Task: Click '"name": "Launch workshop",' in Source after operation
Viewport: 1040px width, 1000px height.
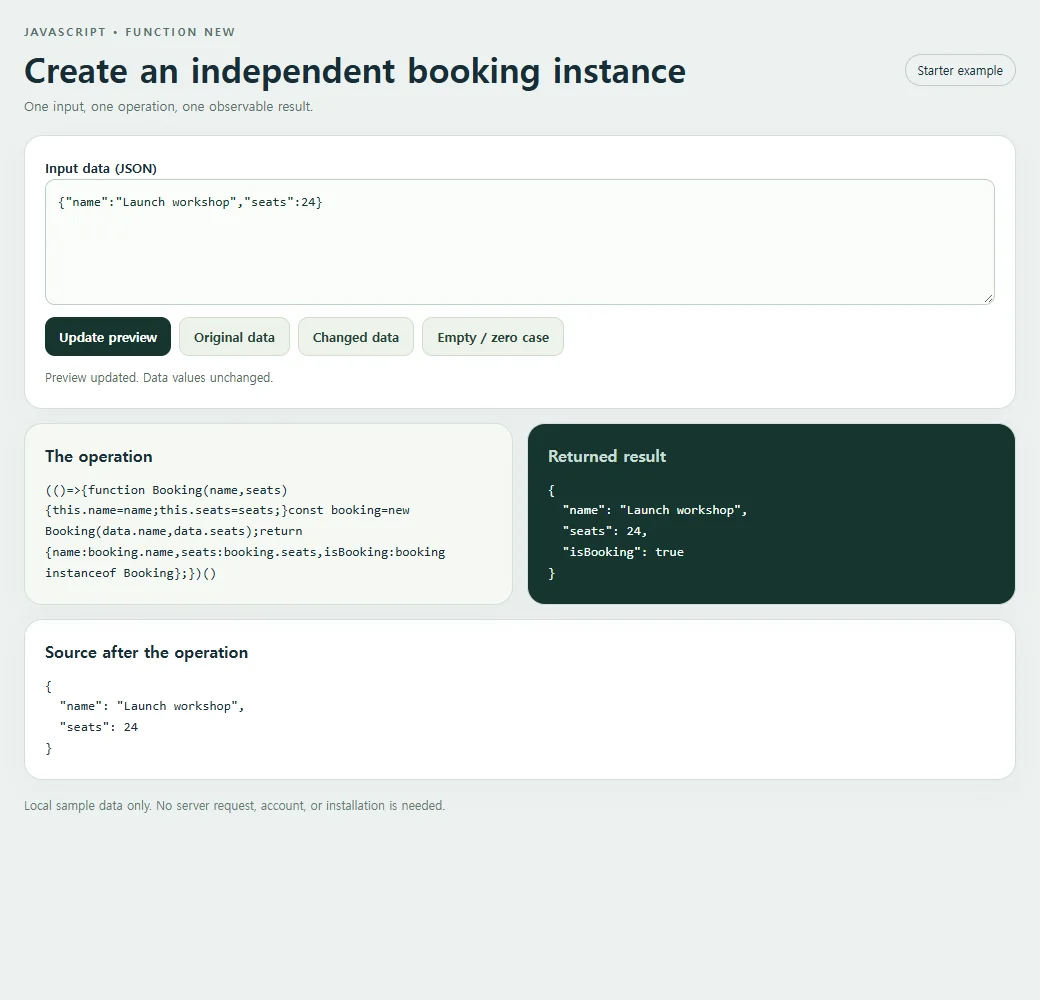Action: (152, 706)
